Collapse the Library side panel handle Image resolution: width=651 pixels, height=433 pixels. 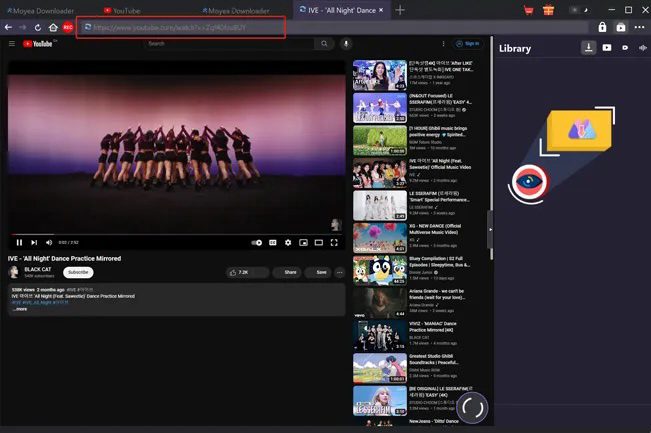pos(490,228)
